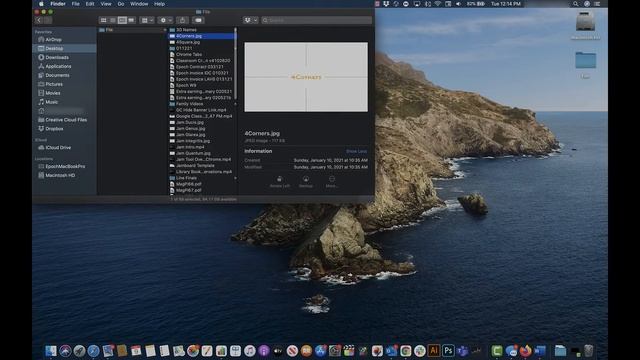The width and height of the screenshot is (640, 360).
Task: Open Creative Cloud Files in sidebar
Action: click(66, 120)
